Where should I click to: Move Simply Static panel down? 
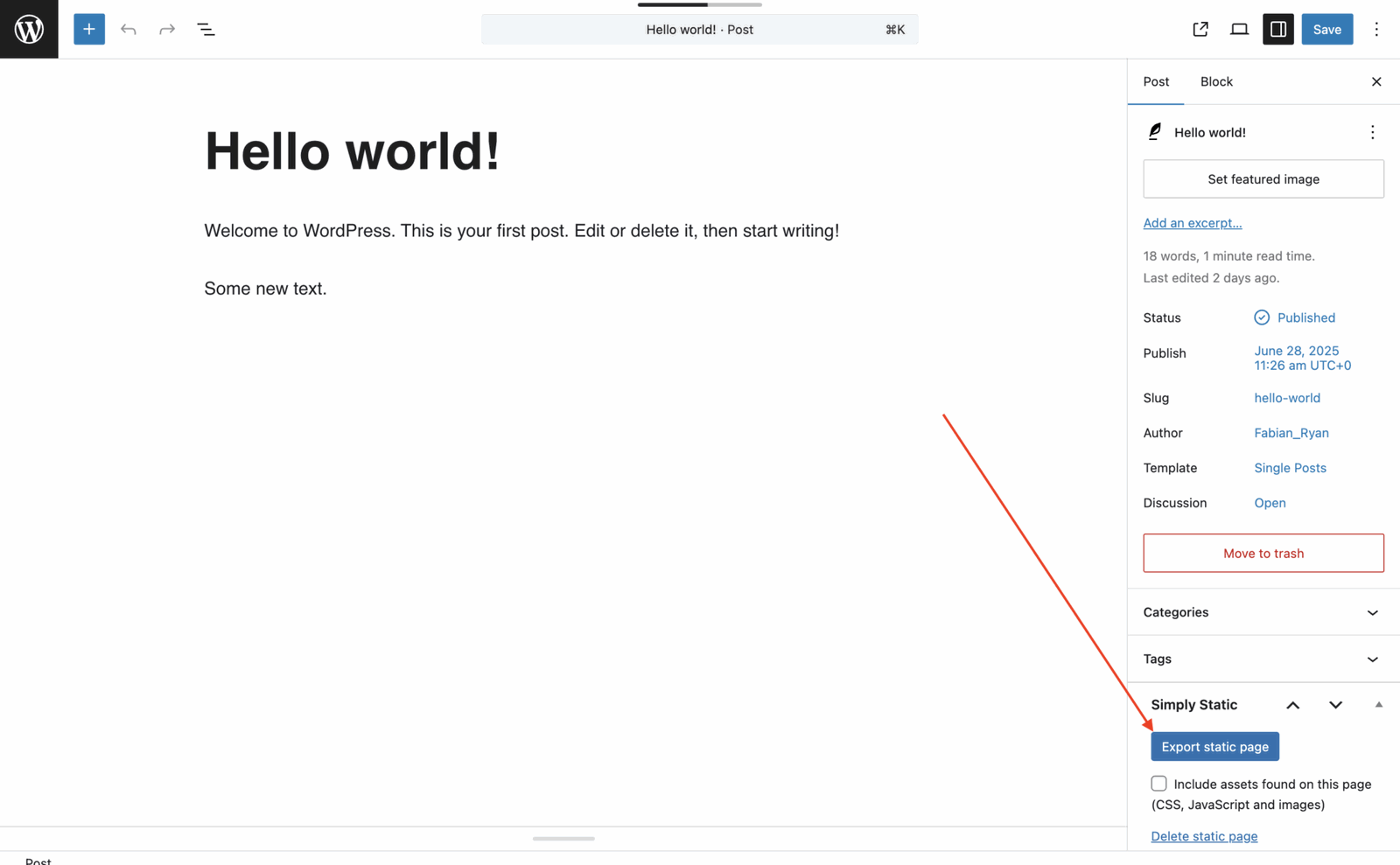(x=1335, y=705)
